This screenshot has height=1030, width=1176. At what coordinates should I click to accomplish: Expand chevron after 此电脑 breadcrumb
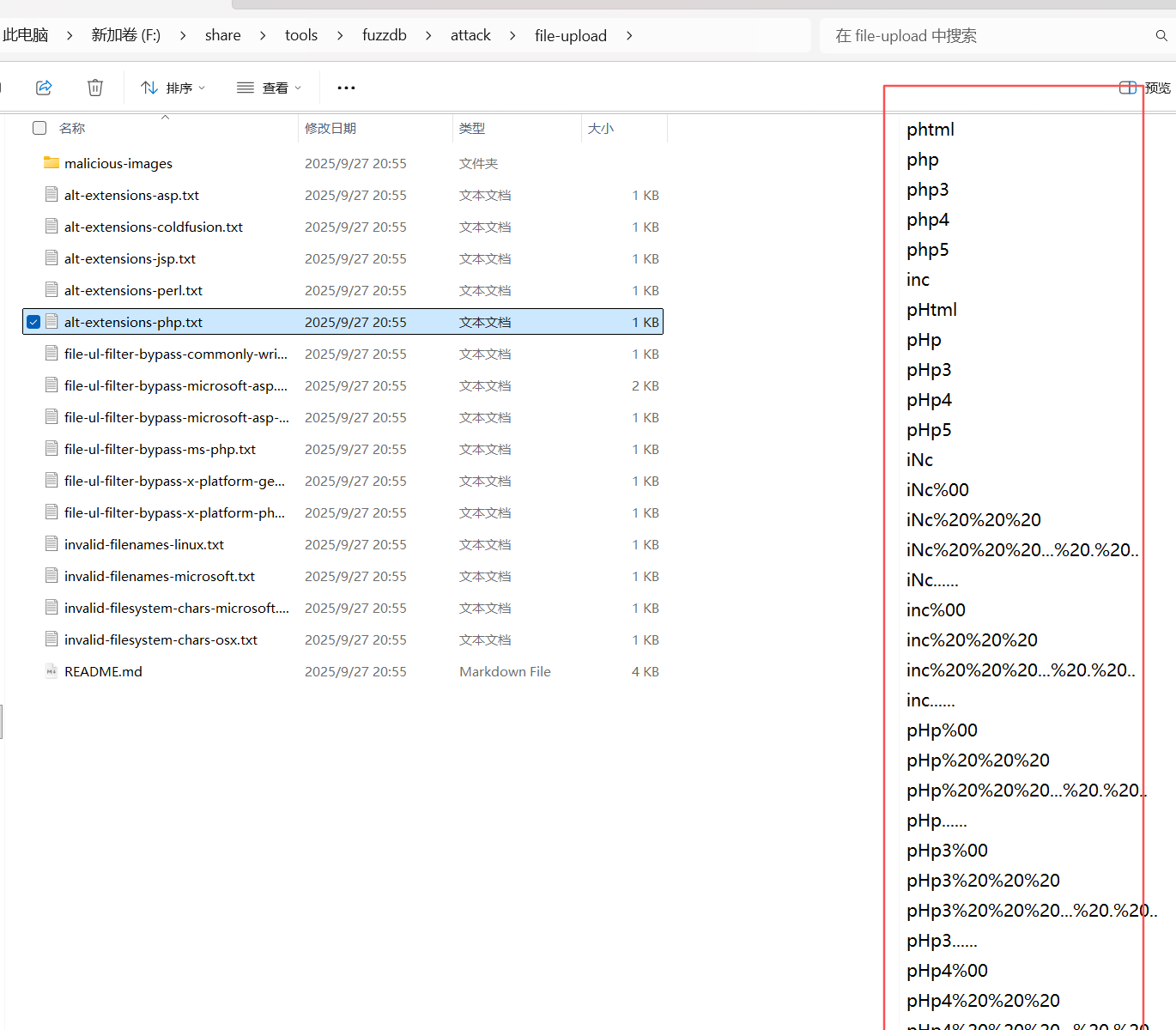click(x=70, y=35)
